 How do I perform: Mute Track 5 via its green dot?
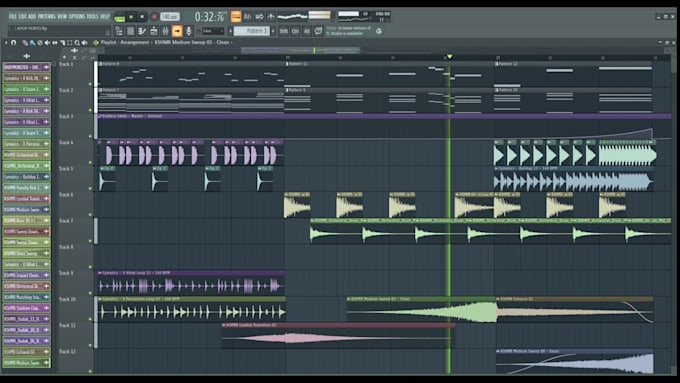tap(90, 188)
